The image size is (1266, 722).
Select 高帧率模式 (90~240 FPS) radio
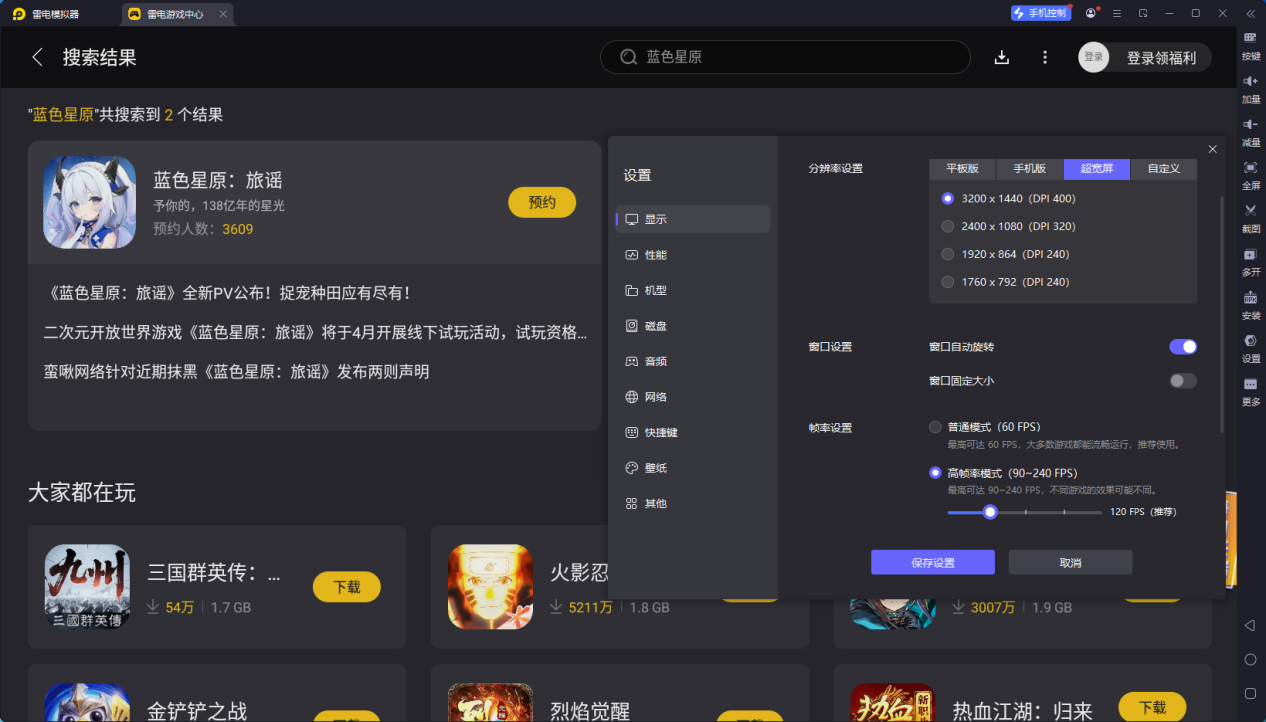coord(935,473)
